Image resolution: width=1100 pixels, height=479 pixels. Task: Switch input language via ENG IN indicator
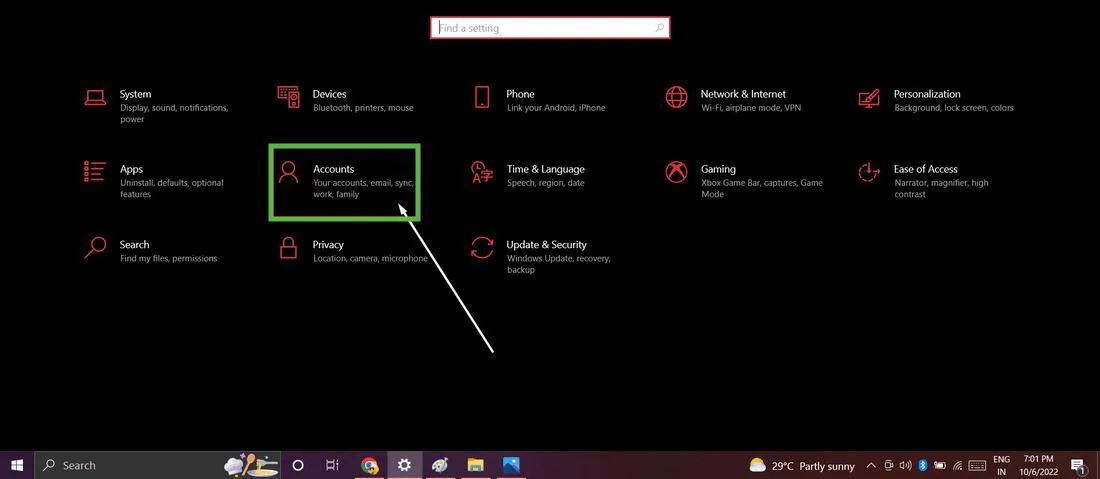coord(1002,466)
